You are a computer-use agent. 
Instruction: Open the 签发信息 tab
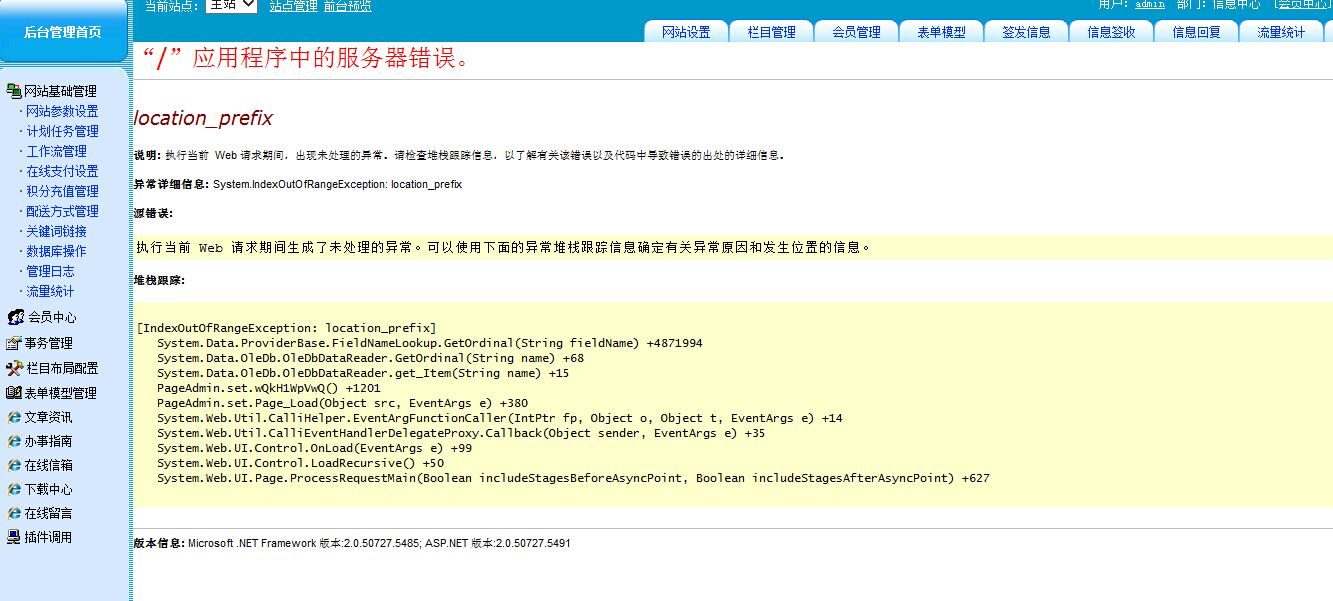1026,32
